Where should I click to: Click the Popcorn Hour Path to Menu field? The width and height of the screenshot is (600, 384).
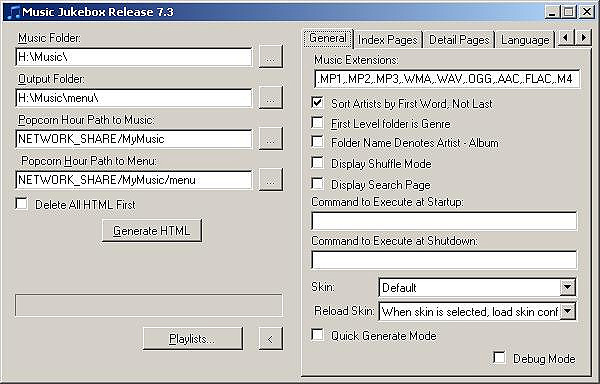point(134,179)
